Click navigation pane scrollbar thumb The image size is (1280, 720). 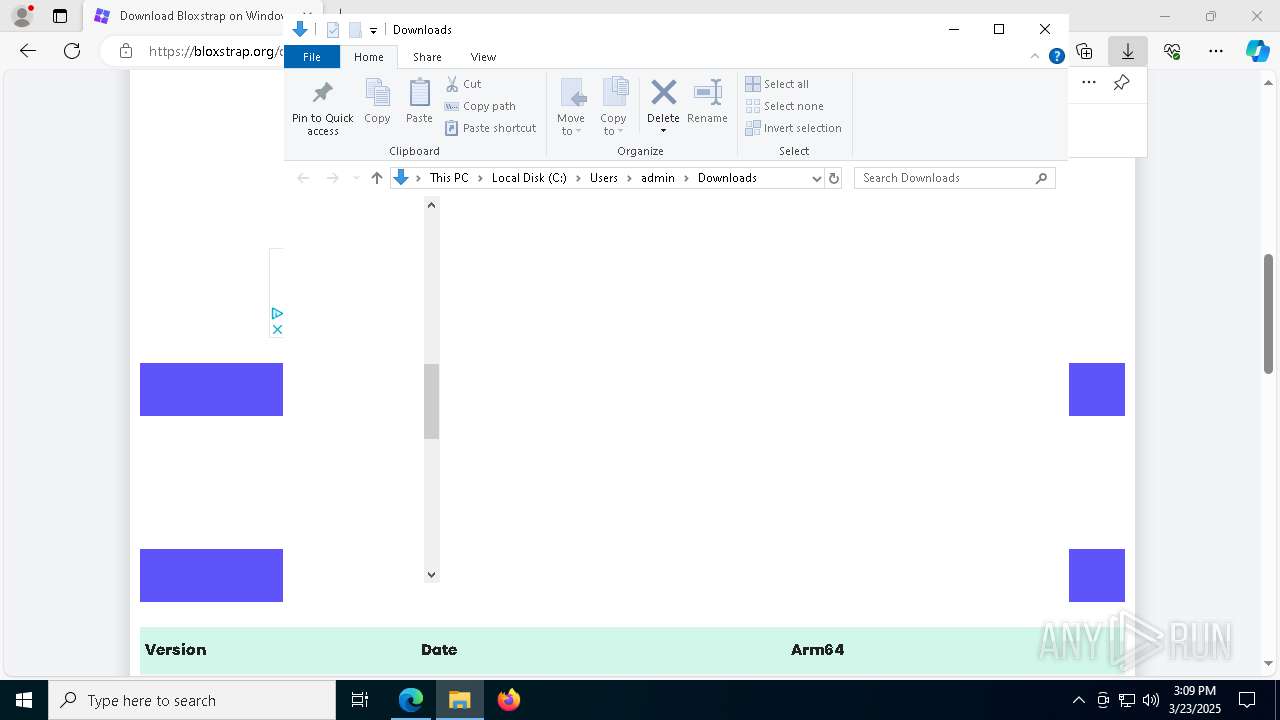(432, 401)
